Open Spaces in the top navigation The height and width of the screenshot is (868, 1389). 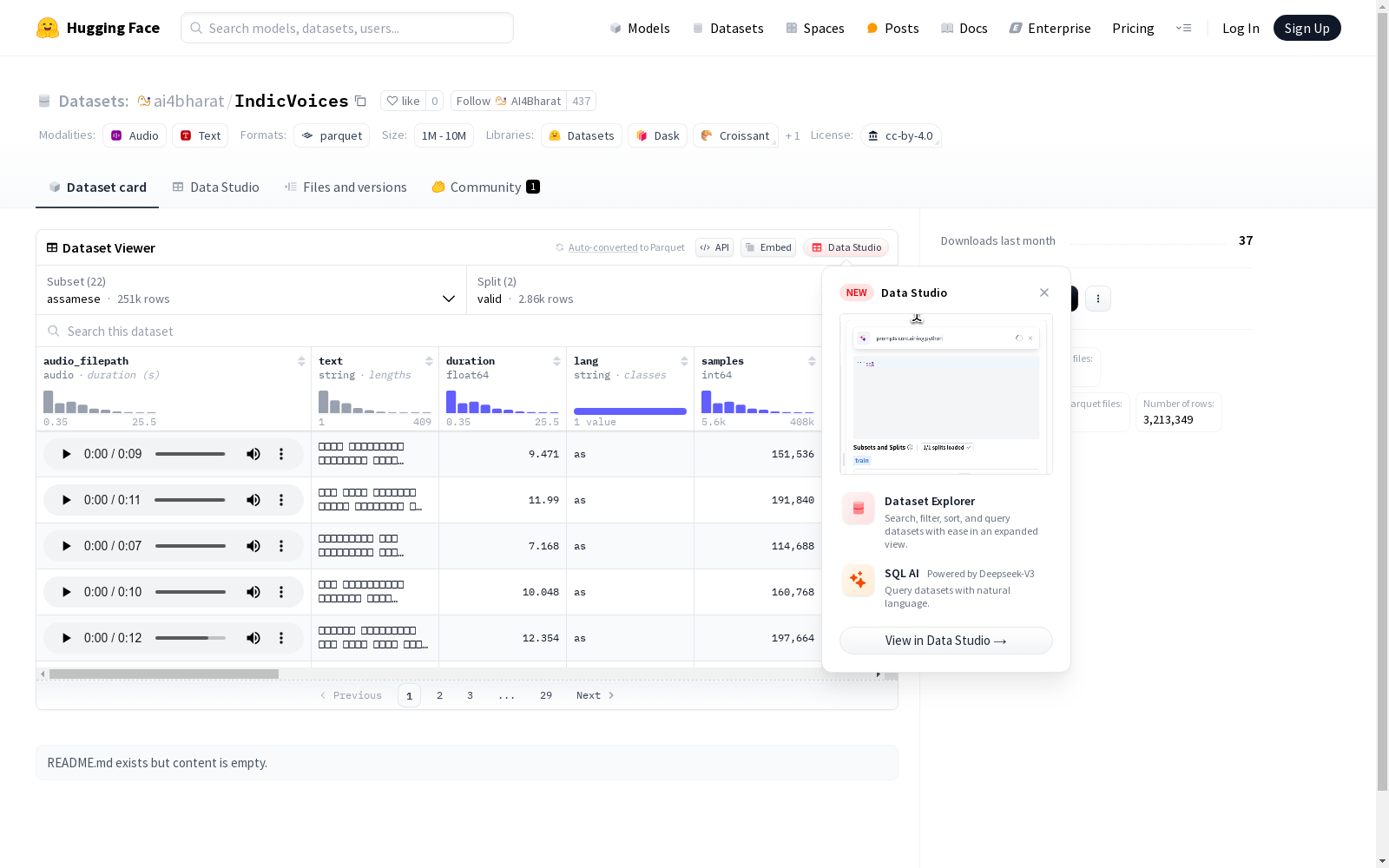click(815, 28)
